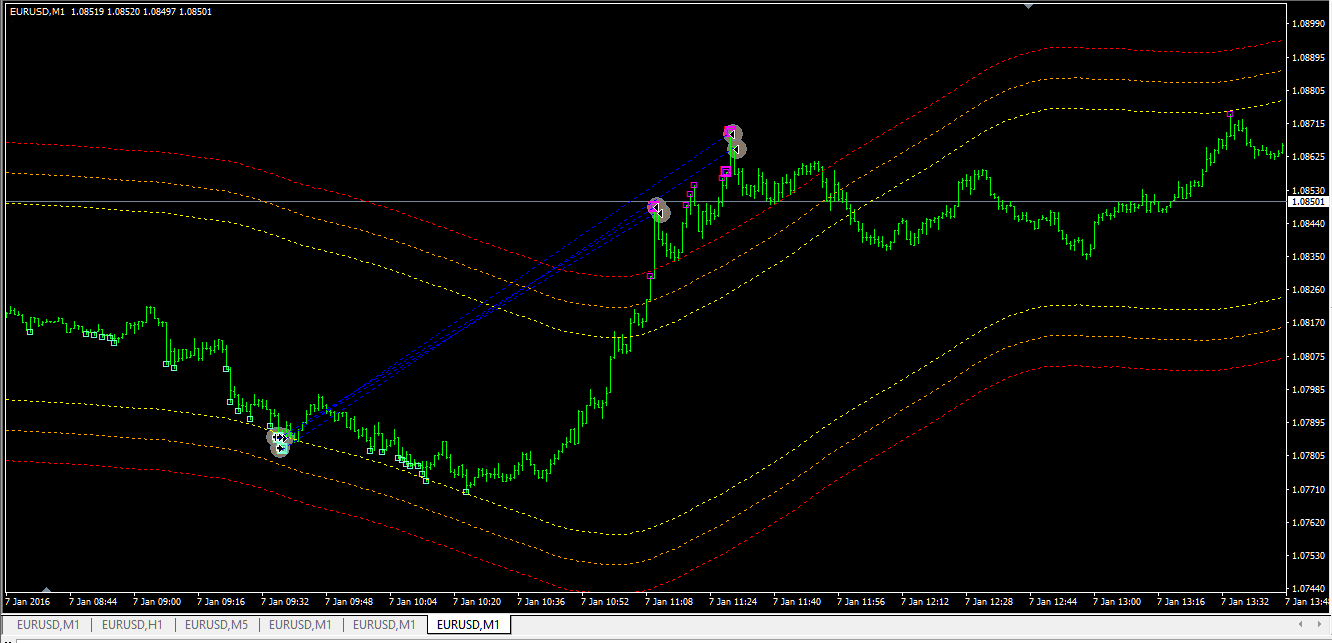Click the 7 Jan 08:44 time label
The width and height of the screenshot is (1332, 643).
point(93,602)
